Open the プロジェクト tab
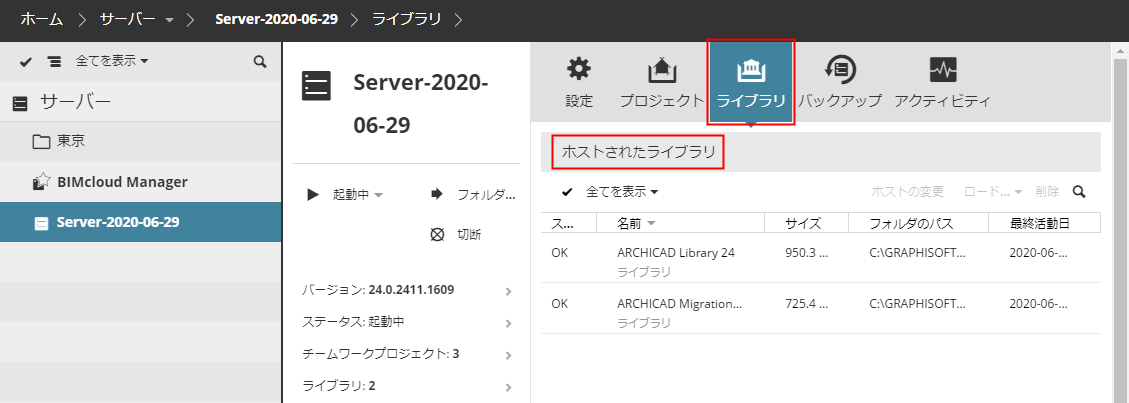The image size is (1129, 403). click(662, 83)
